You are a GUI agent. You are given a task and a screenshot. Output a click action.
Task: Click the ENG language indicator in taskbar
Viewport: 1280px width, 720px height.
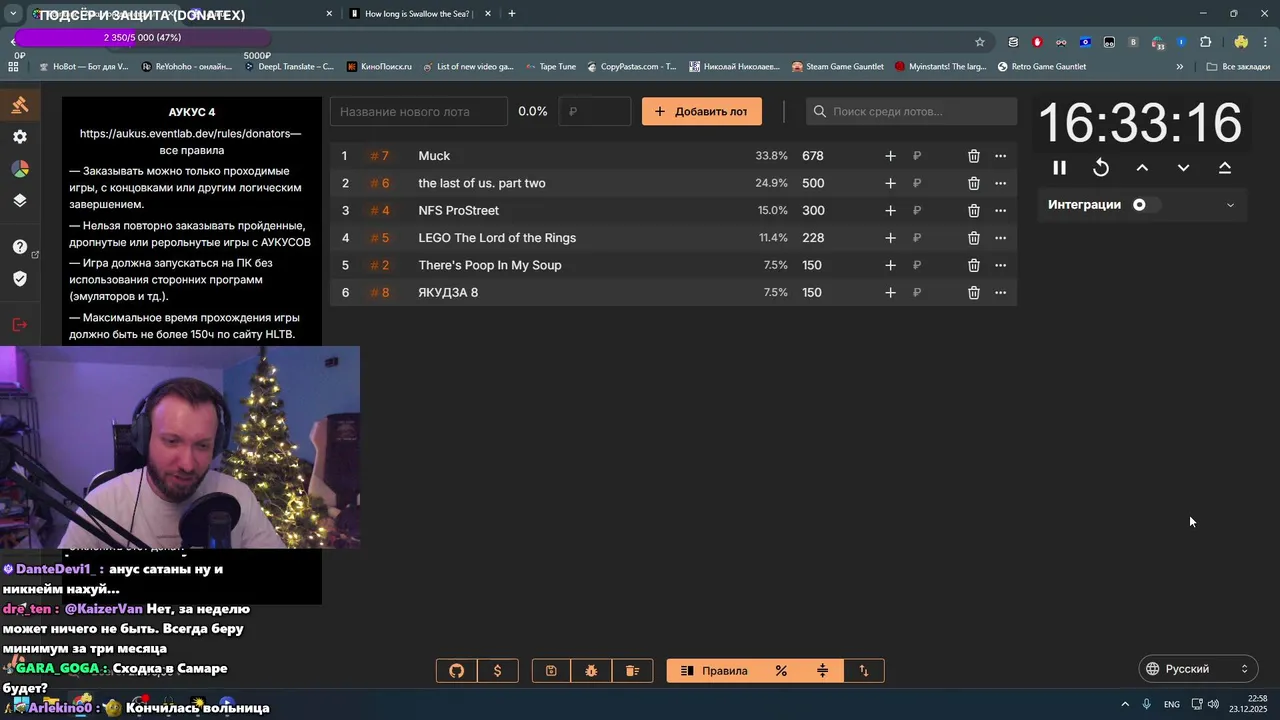(1171, 705)
